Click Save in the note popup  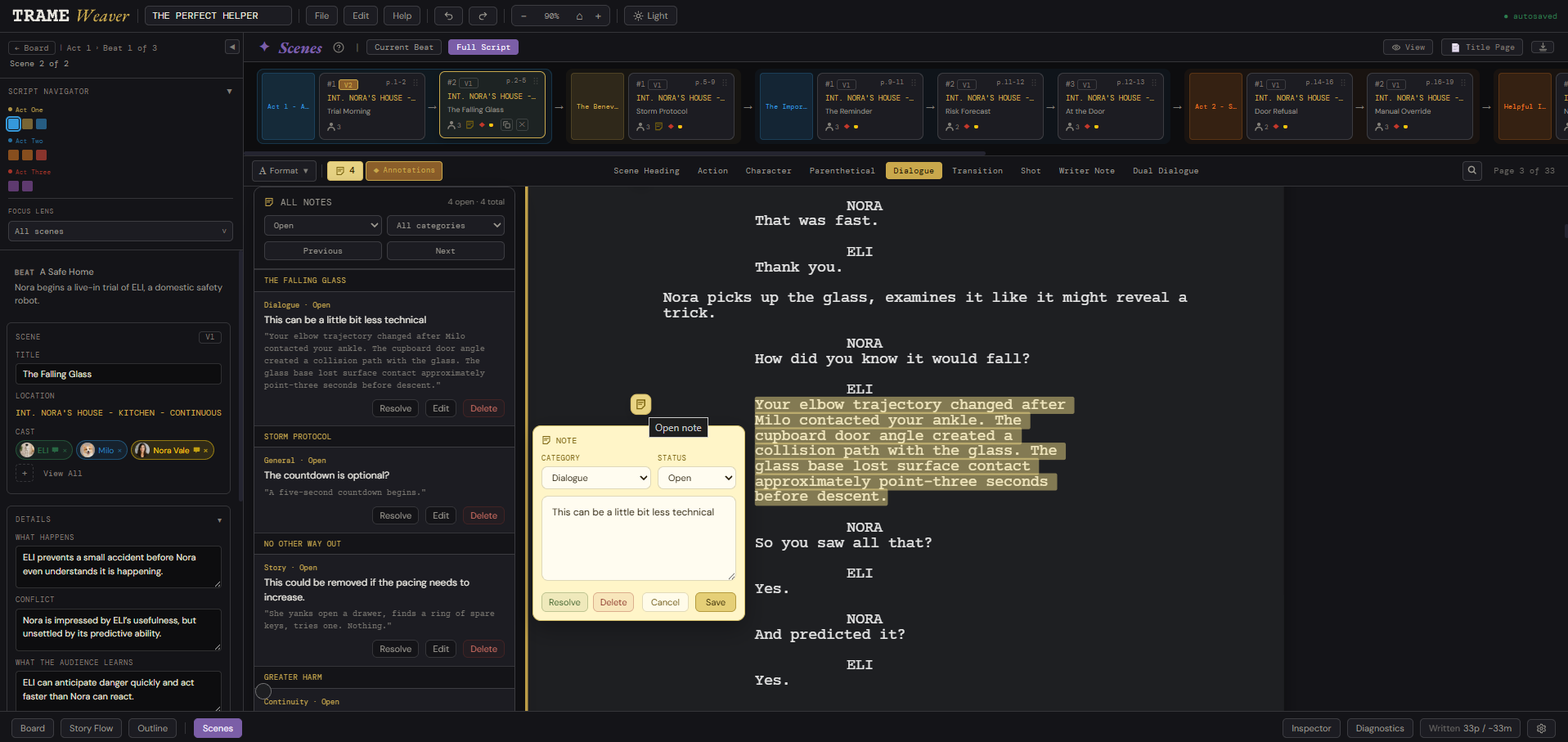coord(716,602)
